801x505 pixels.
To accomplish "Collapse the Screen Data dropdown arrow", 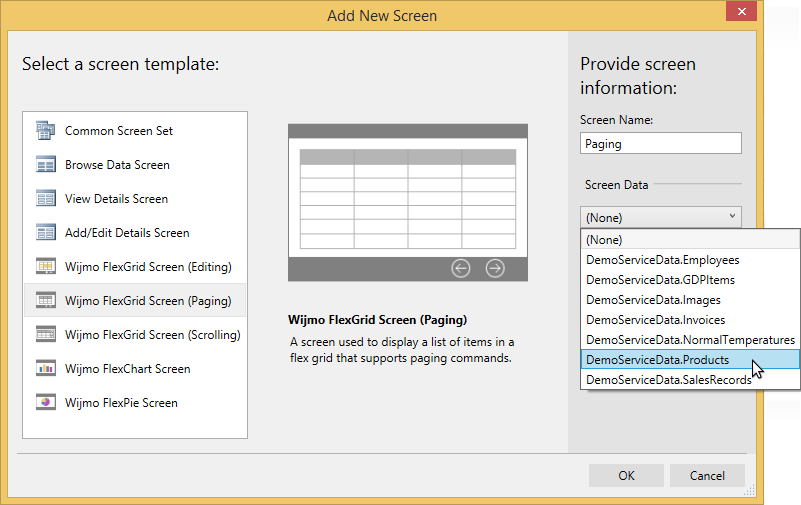I will tap(732, 217).
